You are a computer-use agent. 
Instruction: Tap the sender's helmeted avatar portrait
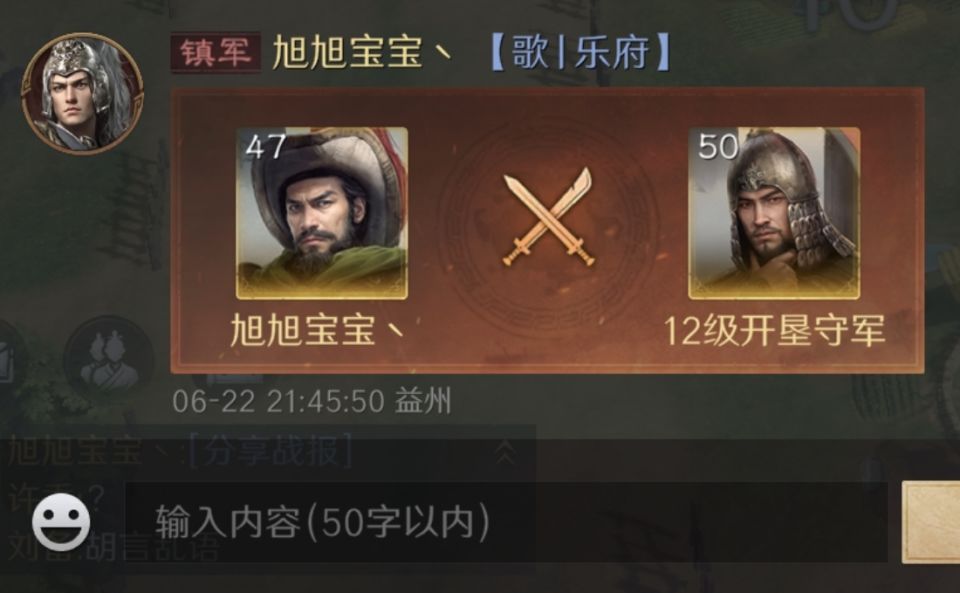click(82, 93)
